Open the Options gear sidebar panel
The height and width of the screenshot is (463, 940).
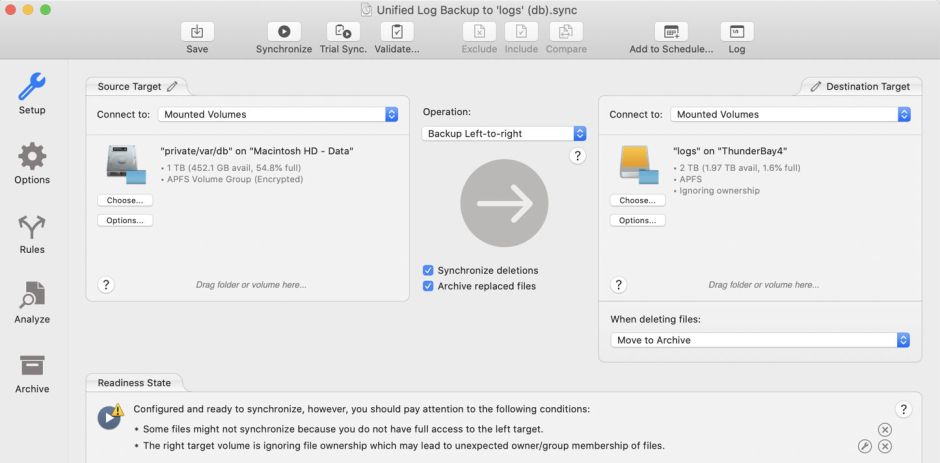(32, 163)
